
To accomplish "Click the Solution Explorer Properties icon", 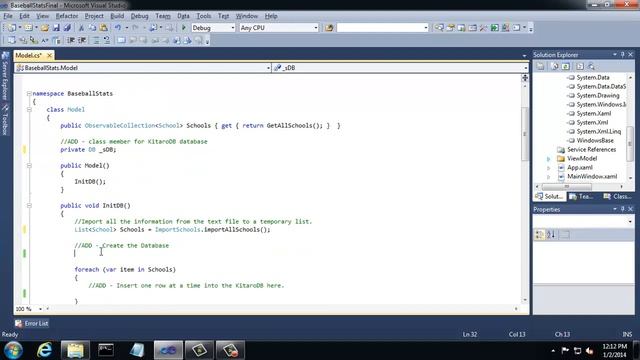I will point(540,66).
